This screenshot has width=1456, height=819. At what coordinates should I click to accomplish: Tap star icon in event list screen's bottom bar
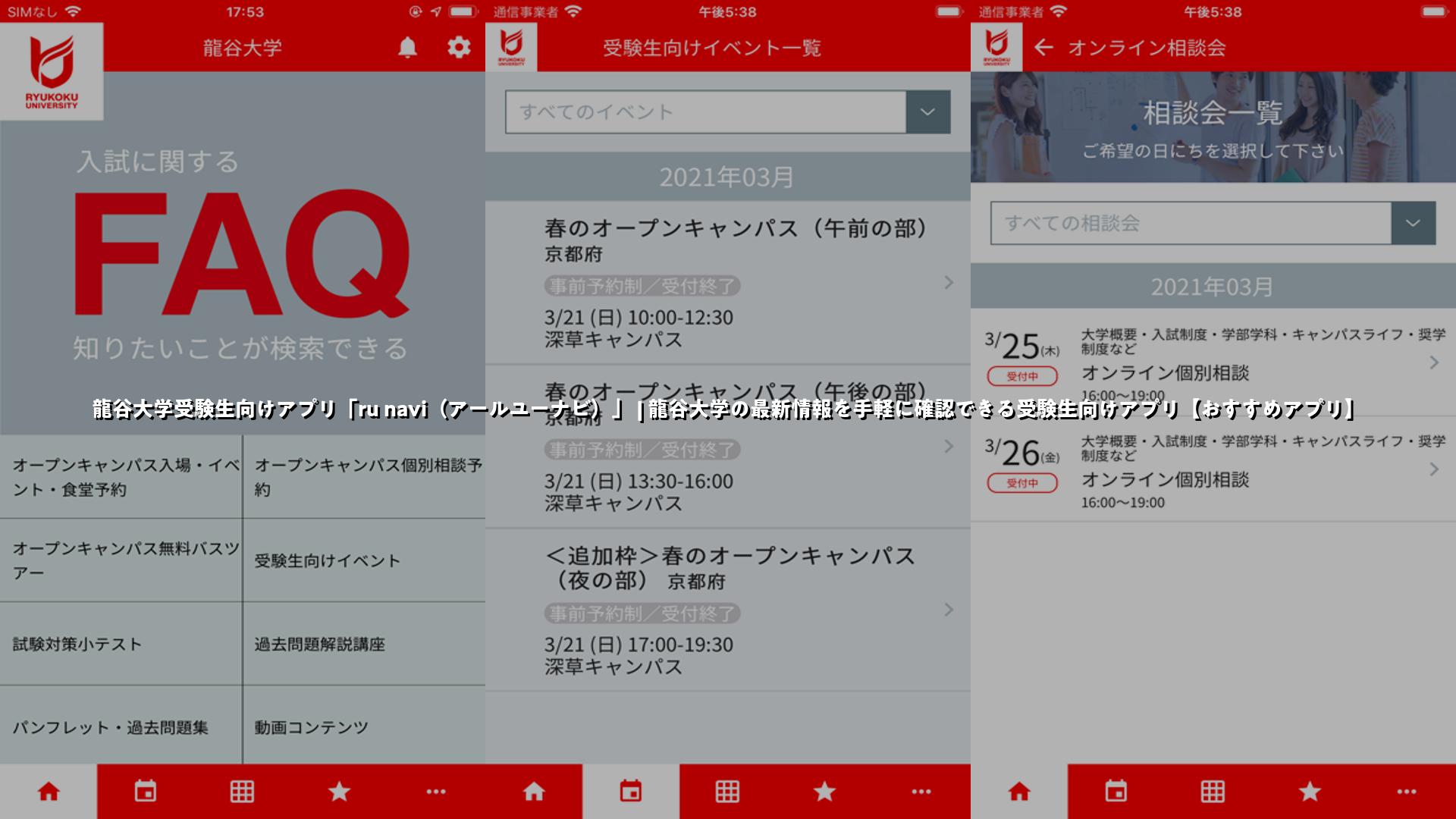tap(824, 792)
